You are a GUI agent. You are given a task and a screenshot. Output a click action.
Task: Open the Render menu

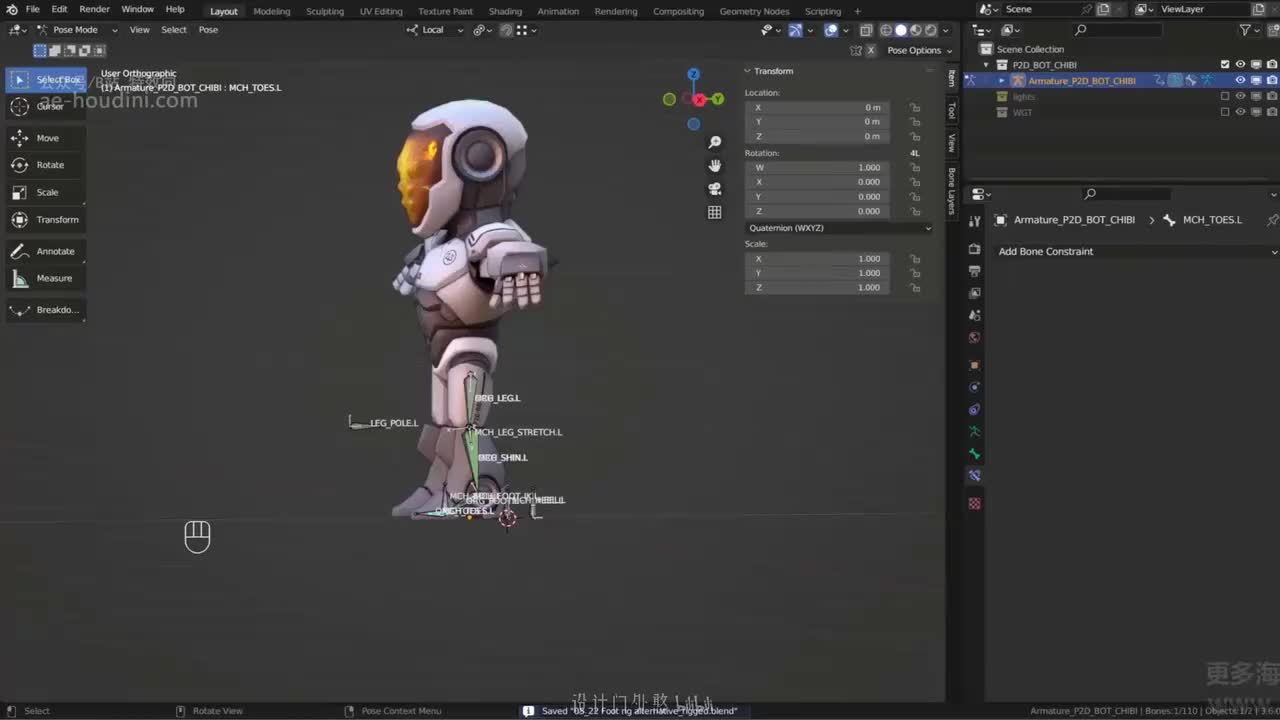pos(94,9)
